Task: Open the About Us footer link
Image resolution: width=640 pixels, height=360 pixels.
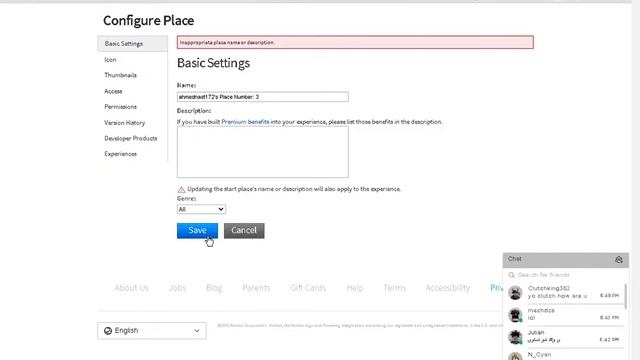Action: pyautogui.click(x=131, y=288)
